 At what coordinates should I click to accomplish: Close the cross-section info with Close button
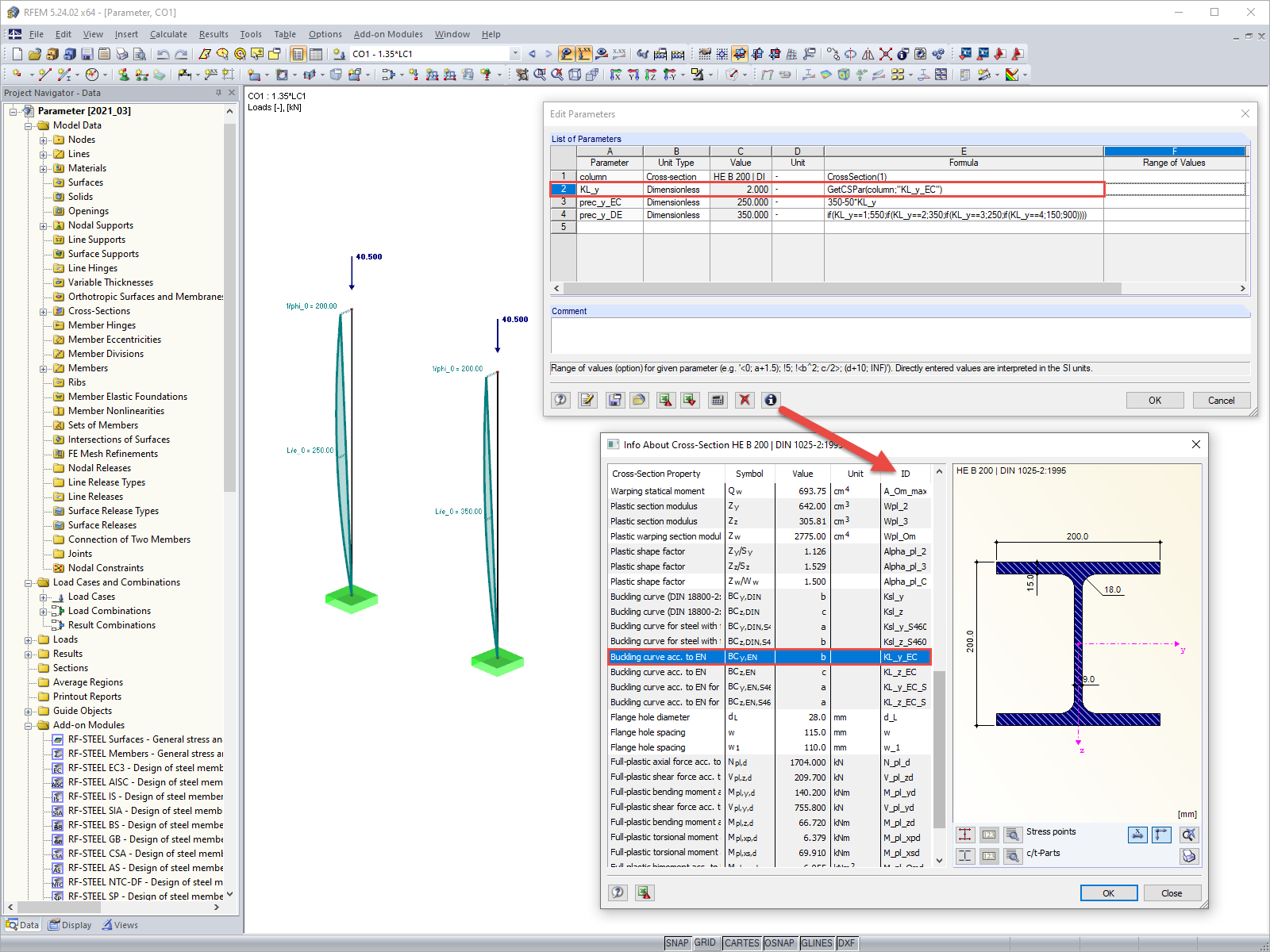click(x=1172, y=892)
